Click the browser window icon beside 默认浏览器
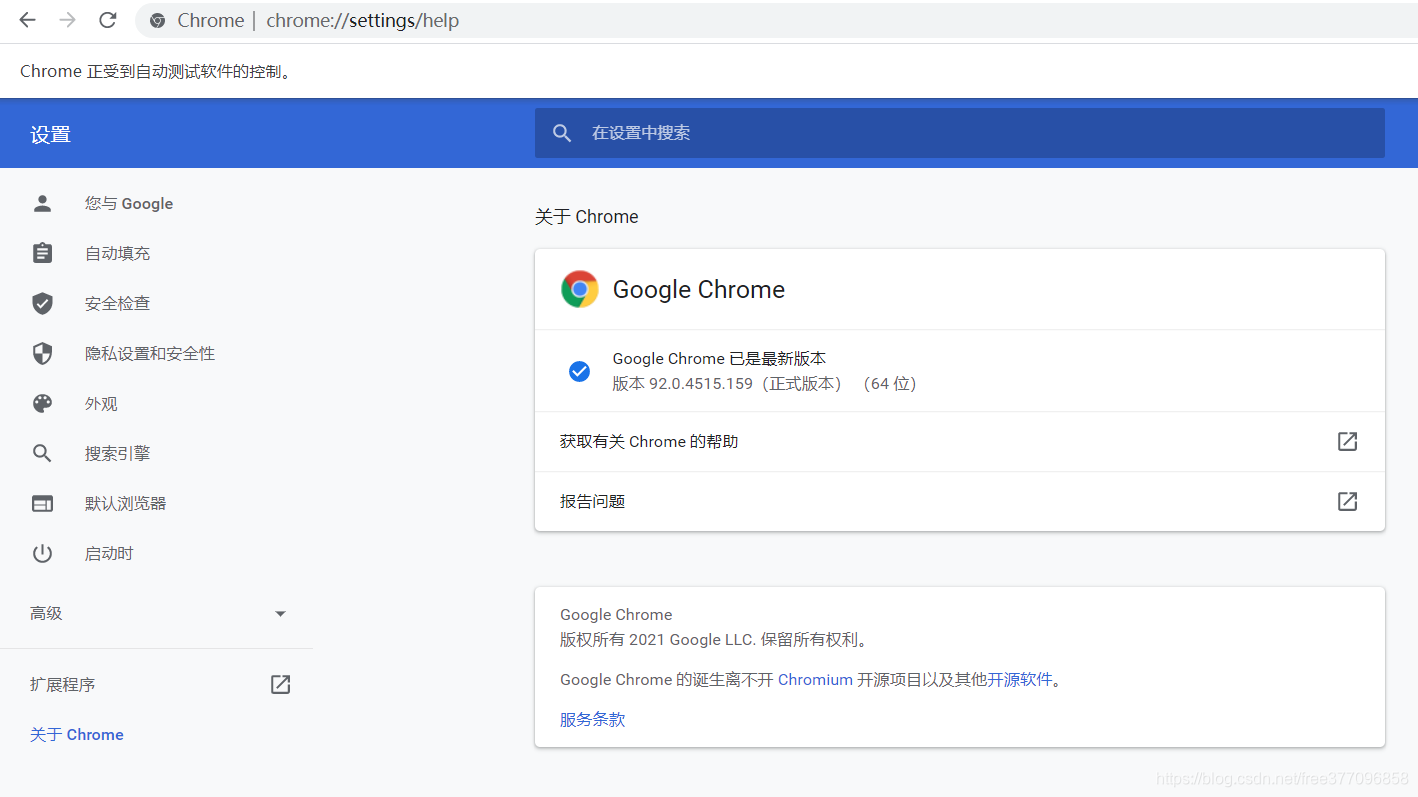The width and height of the screenshot is (1418, 797). click(42, 503)
